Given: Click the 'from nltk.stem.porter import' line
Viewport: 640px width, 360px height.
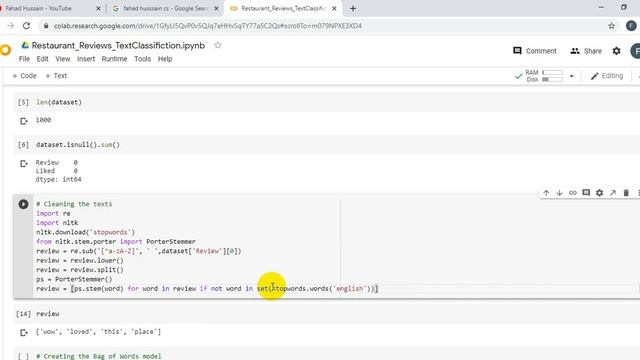Looking at the screenshot, I should [116, 242].
